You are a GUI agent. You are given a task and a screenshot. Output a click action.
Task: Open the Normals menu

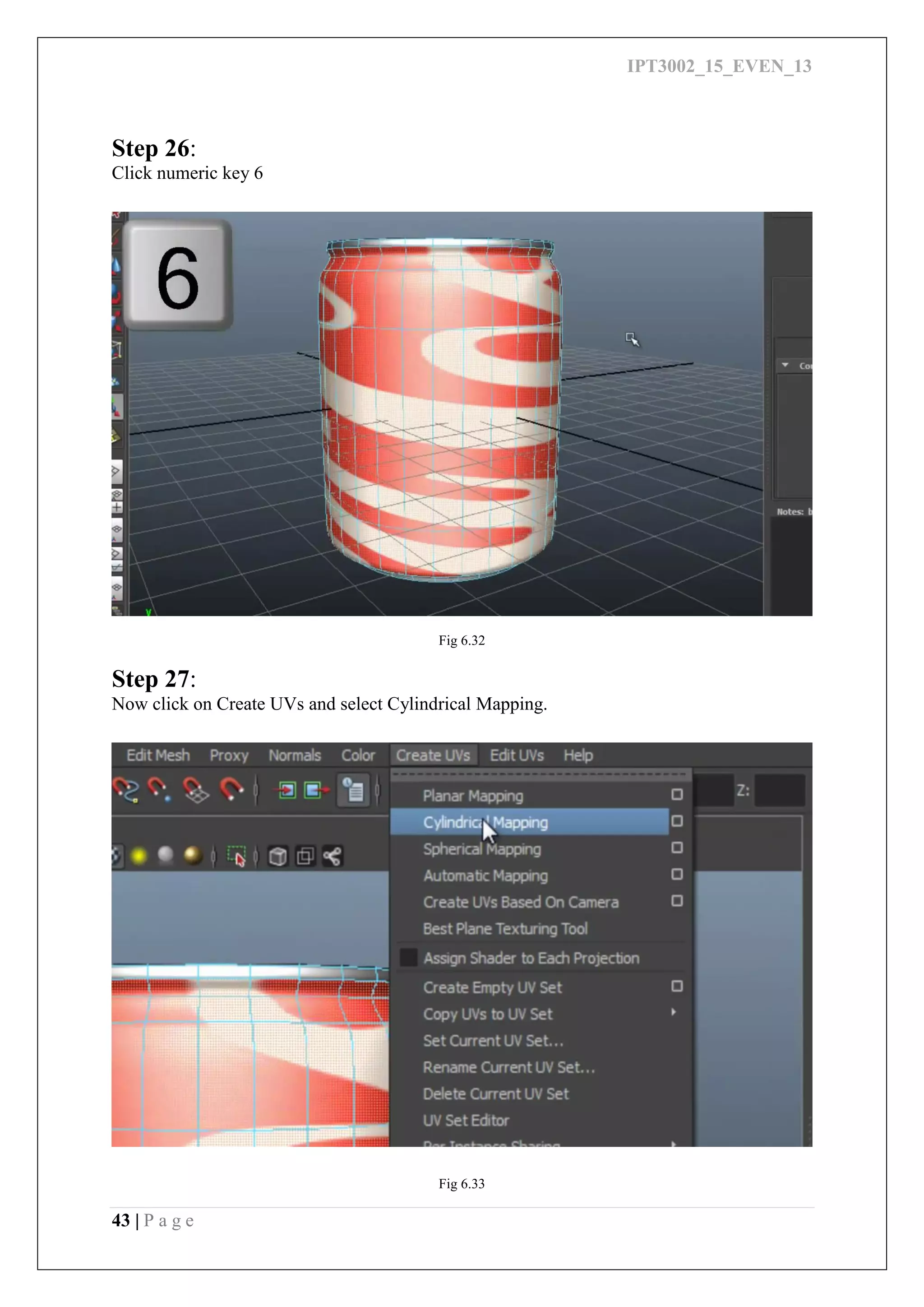(295, 755)
